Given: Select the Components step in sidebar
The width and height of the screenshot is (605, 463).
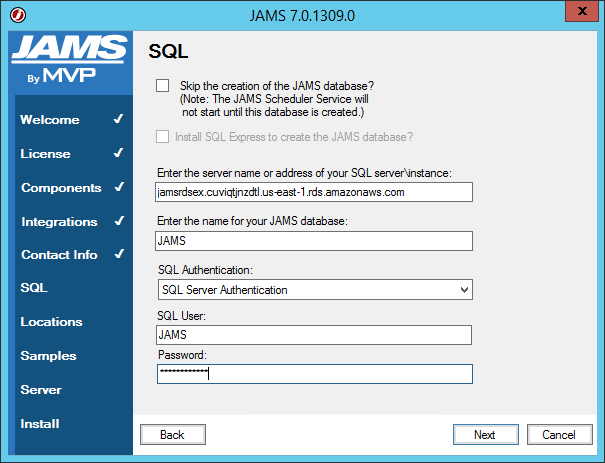Looking at the screenshot, I should pos(61,188).
